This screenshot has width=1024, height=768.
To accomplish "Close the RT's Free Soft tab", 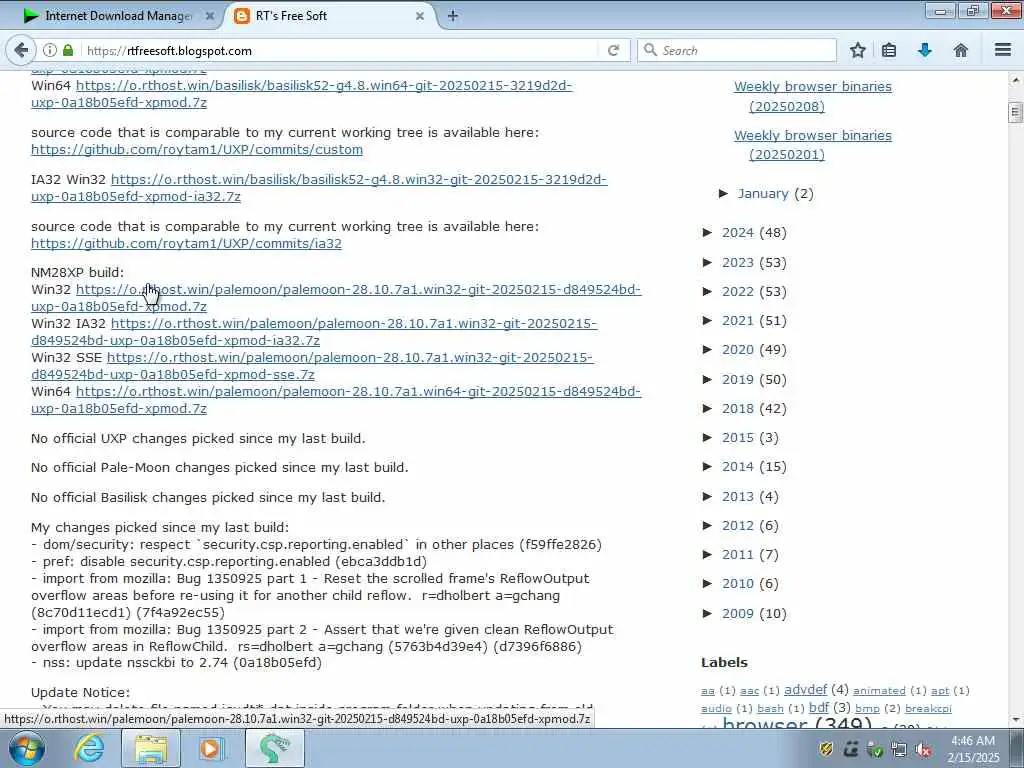I will (420, 16).
